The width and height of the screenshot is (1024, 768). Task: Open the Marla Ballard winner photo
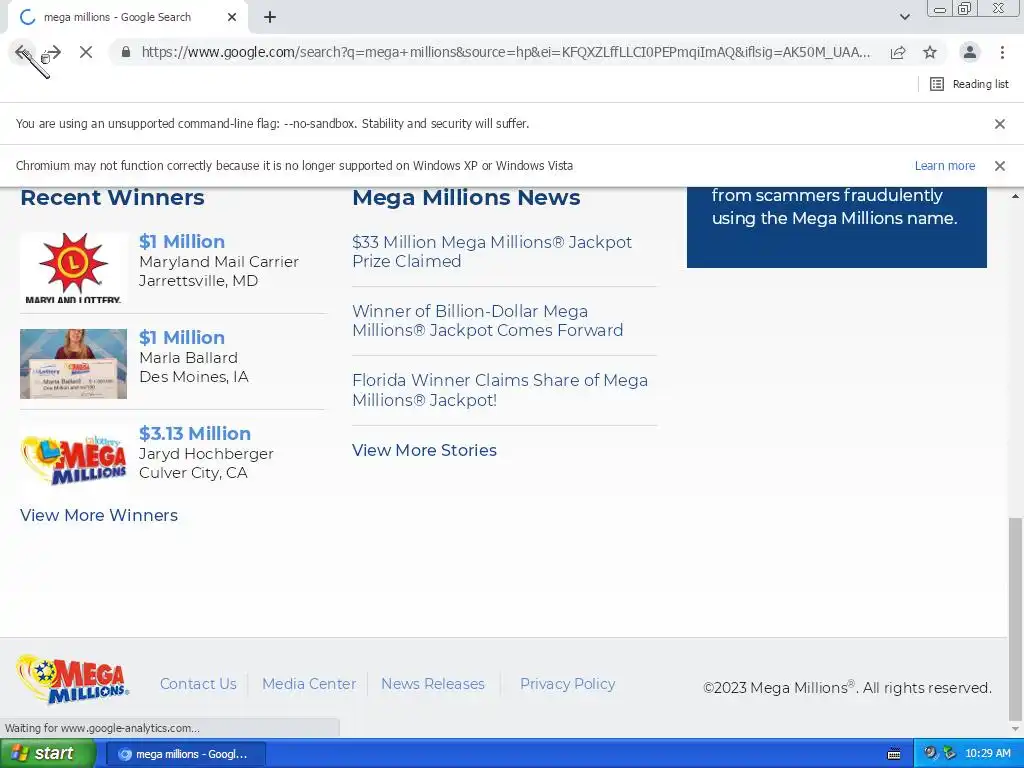click(x=73, y=364)
